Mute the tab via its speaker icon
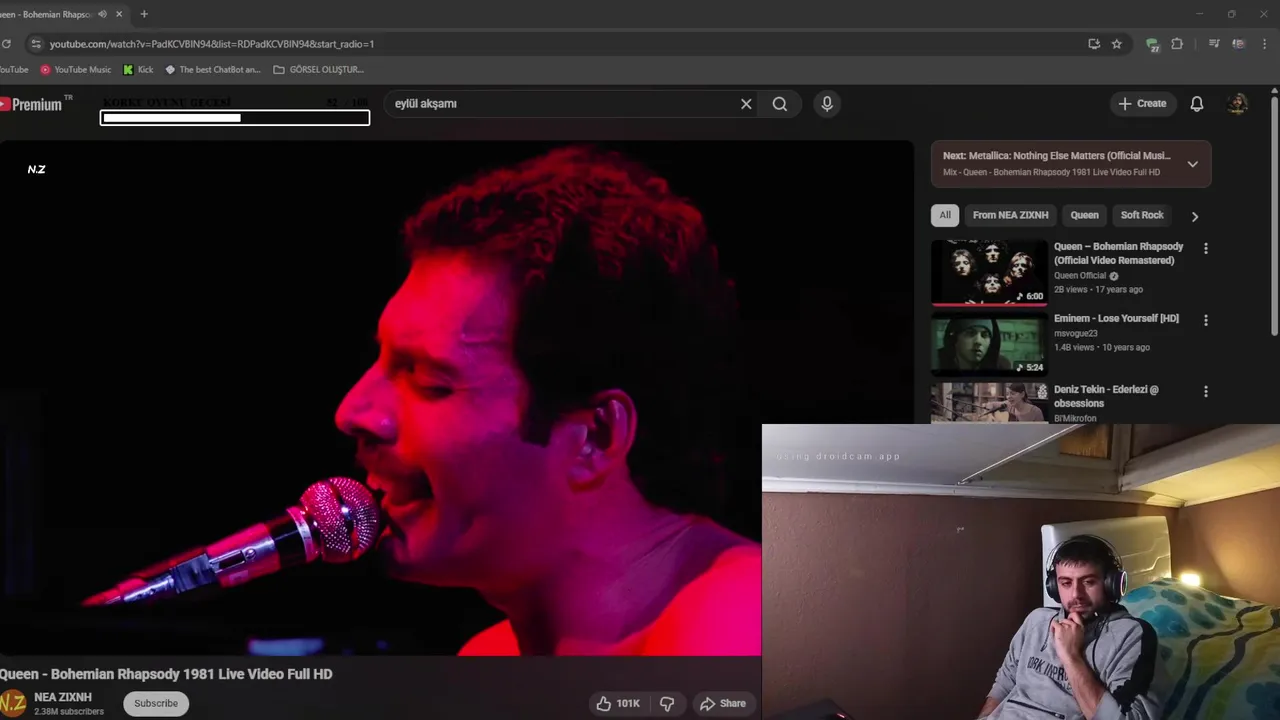This screenshot has height=720, width=1280. pyautogui.click(x=102, y=14)
